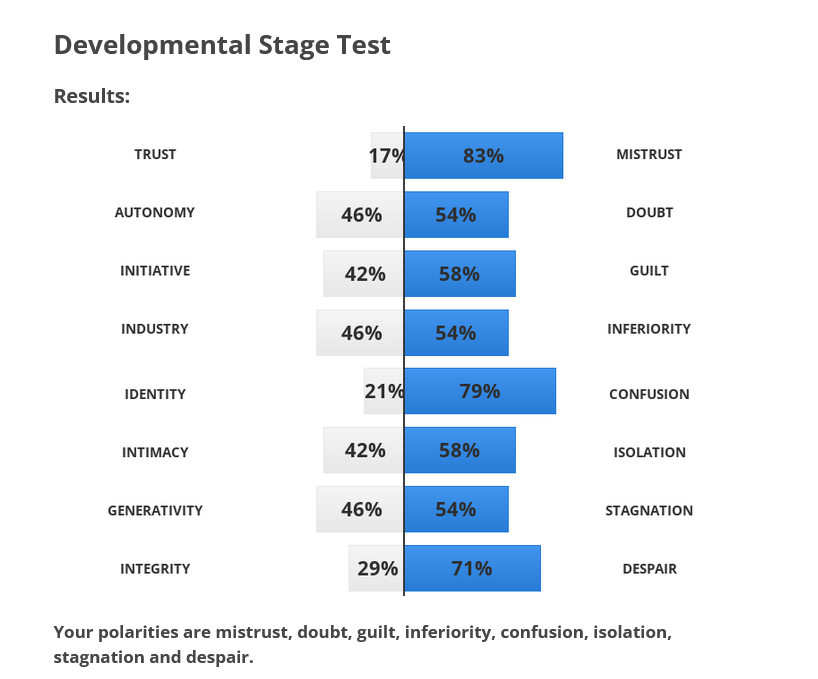818x679 pixels.
Task: Select the 21% Identity gray bar
Action: (383, 391)
